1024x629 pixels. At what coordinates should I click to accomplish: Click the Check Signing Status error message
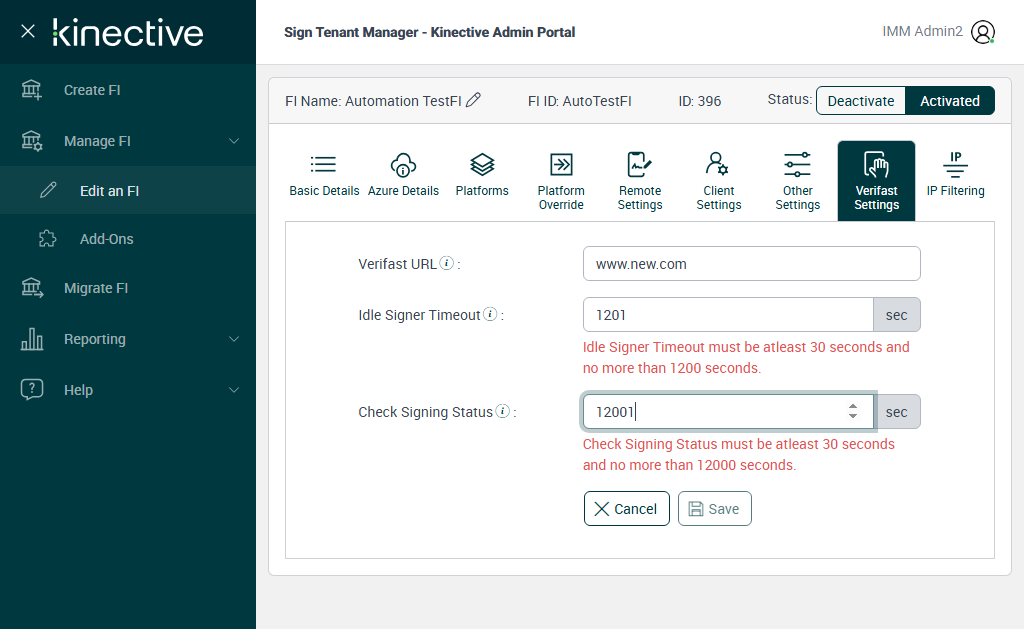coord(739,455)
